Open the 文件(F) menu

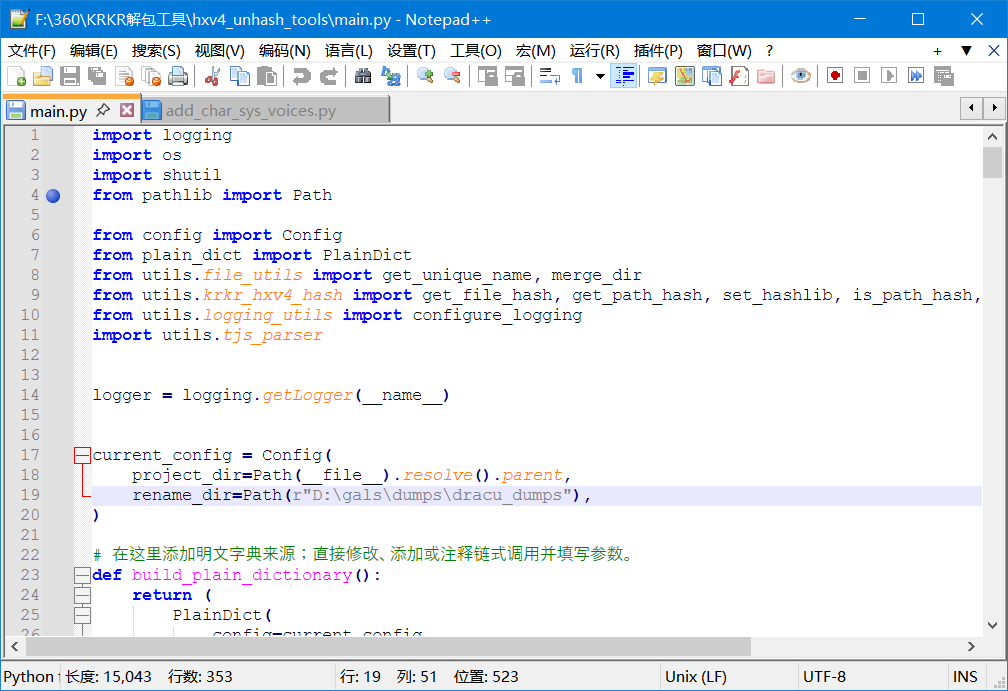point(32,51)
